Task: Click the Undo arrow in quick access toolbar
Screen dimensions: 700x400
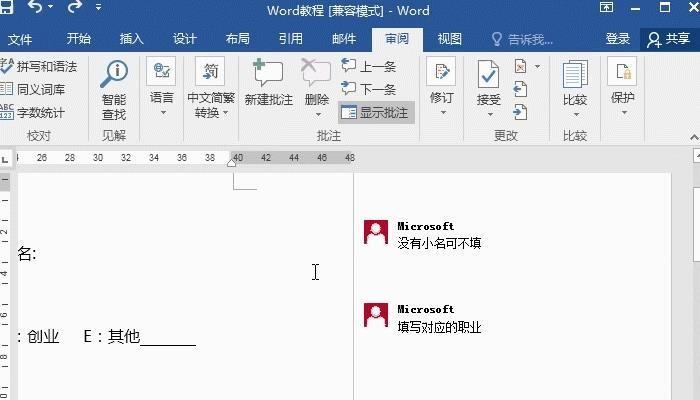Action: pos(35,7)
